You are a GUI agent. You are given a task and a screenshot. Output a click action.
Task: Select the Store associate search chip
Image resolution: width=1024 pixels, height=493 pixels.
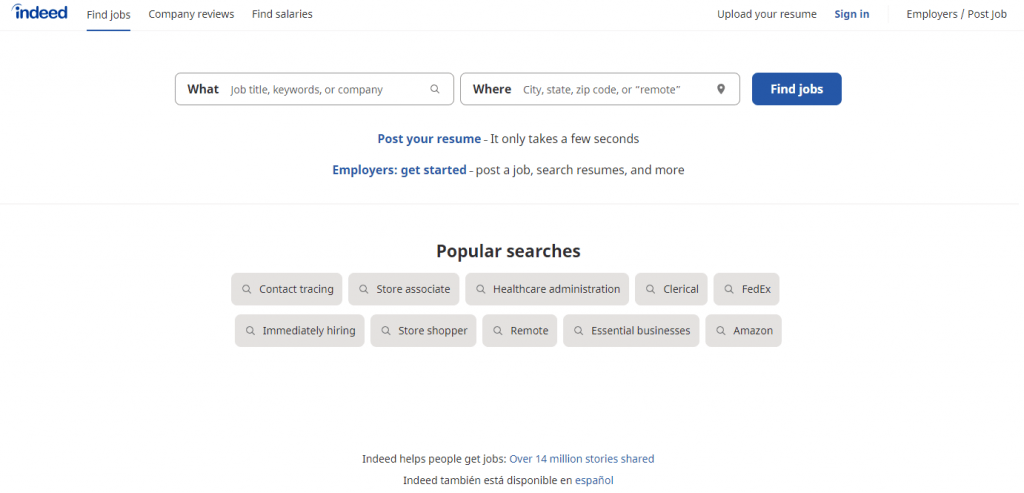[x=404, y=289]
